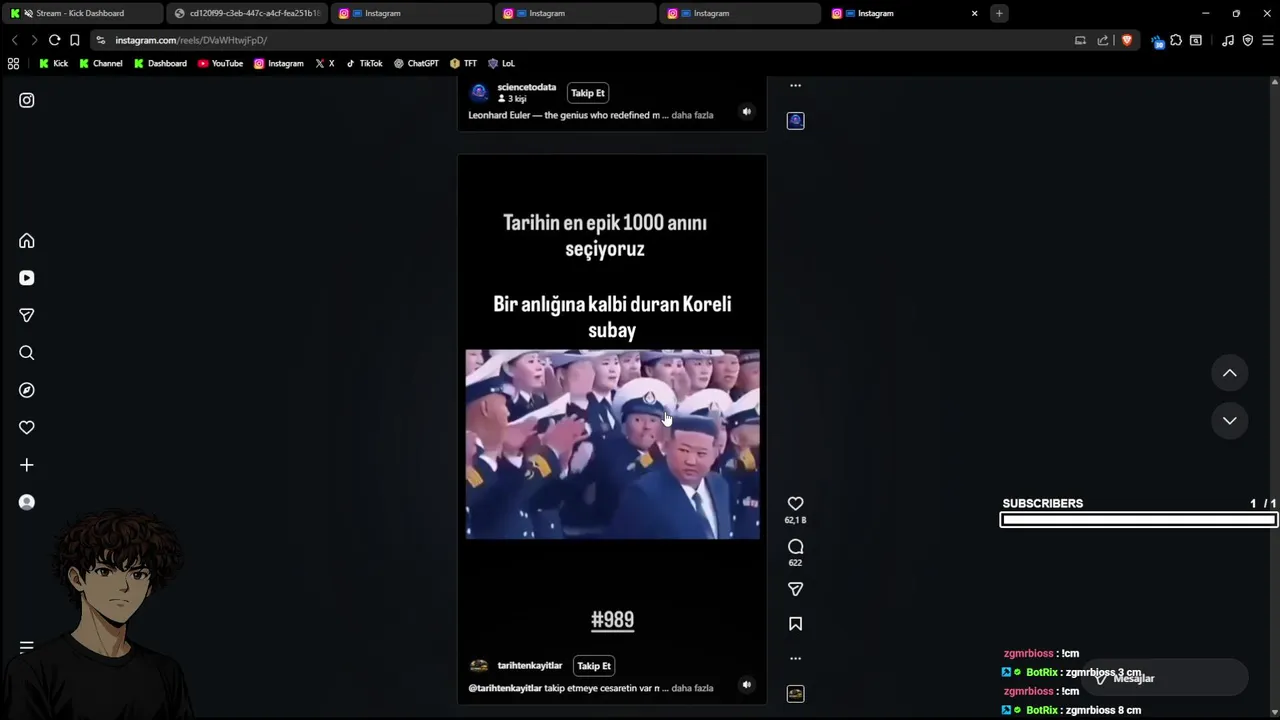1280x720 pixels.
Task: Open notifications heart icon in sidebar
Action: (x=27, y=427)
